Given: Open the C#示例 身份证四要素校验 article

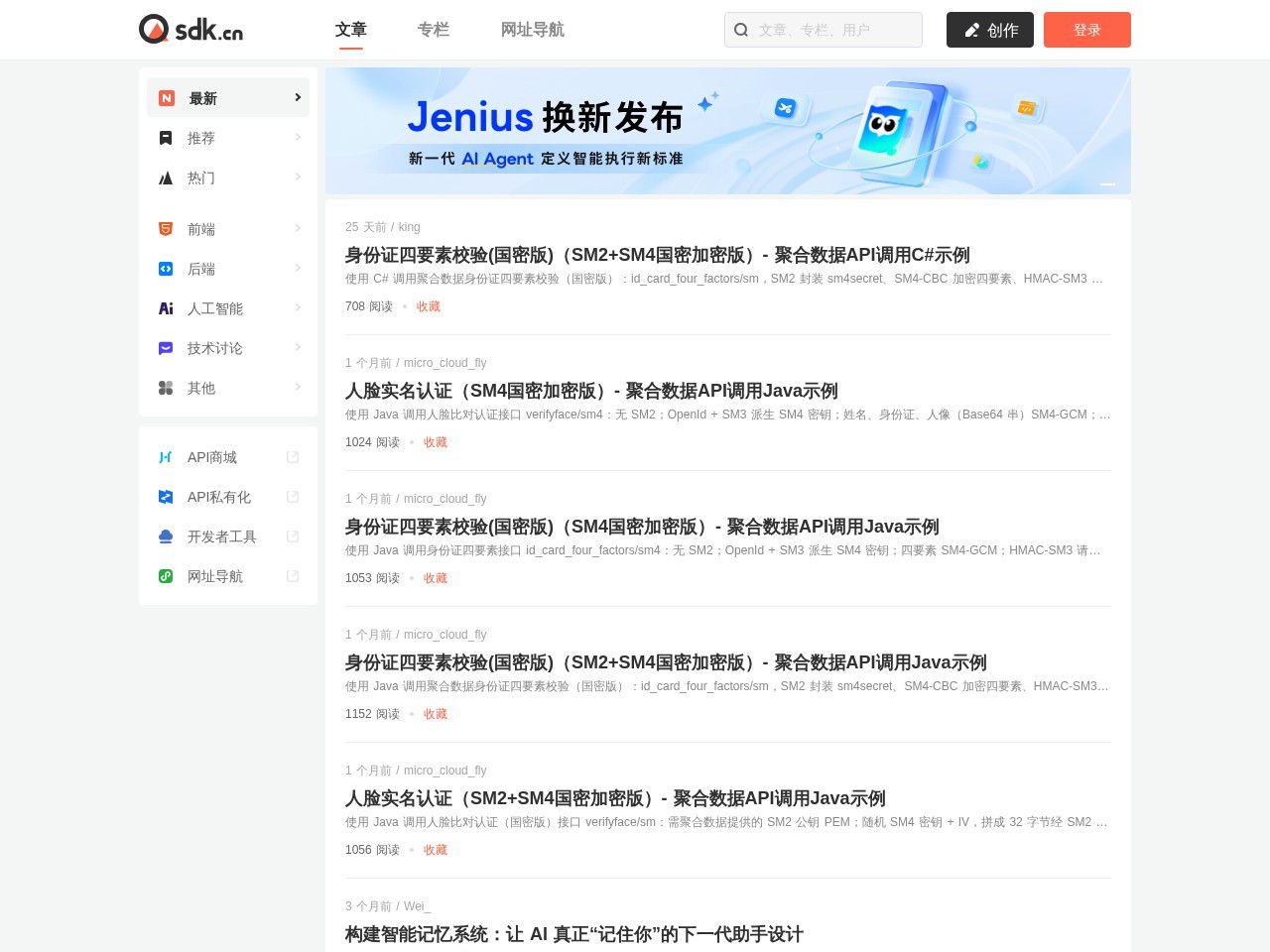Looking at the screenshot, I should [658, 255].
